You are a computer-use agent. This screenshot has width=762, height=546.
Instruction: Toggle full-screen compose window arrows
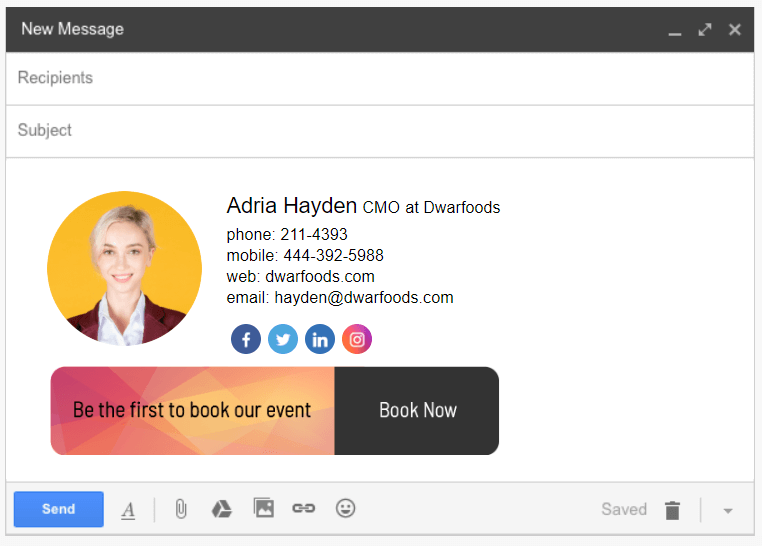click(x=705, y=30)
